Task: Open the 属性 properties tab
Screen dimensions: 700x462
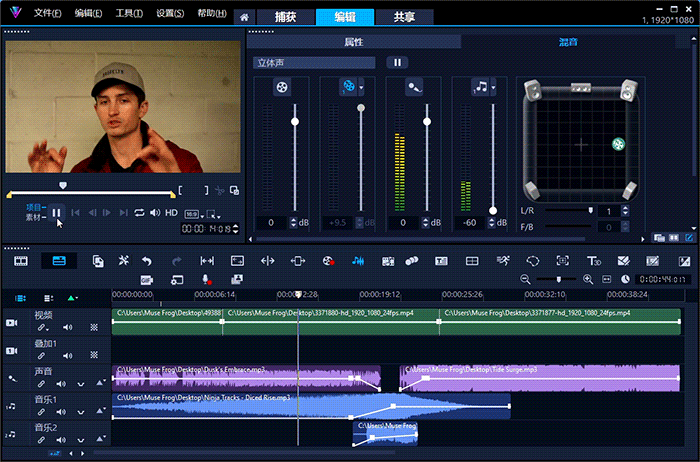Action: [353, 42]
